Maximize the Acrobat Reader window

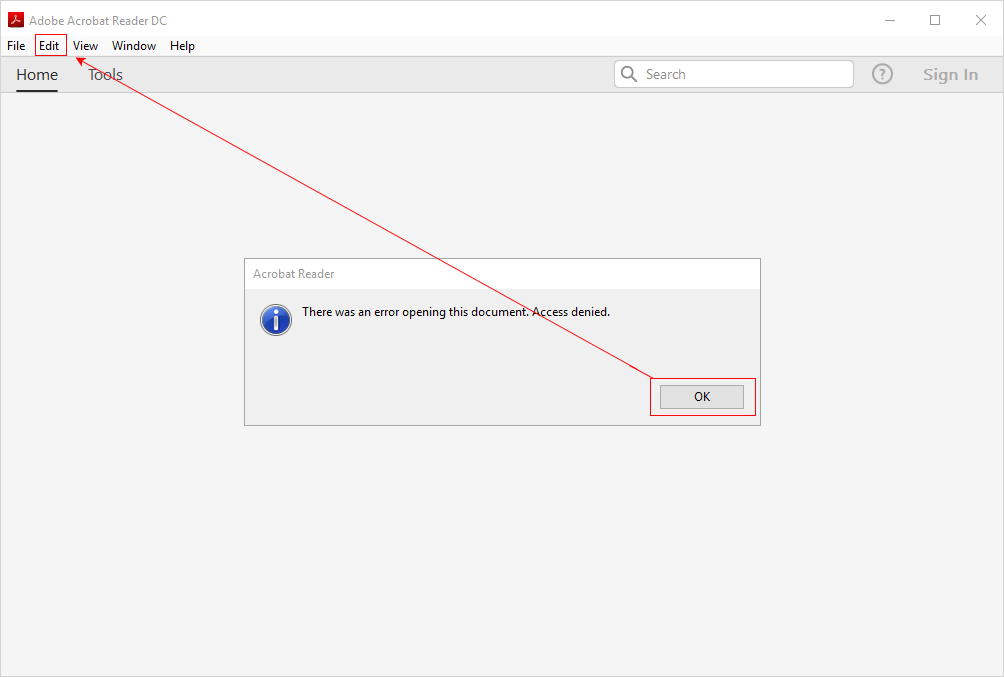(935, 20)
